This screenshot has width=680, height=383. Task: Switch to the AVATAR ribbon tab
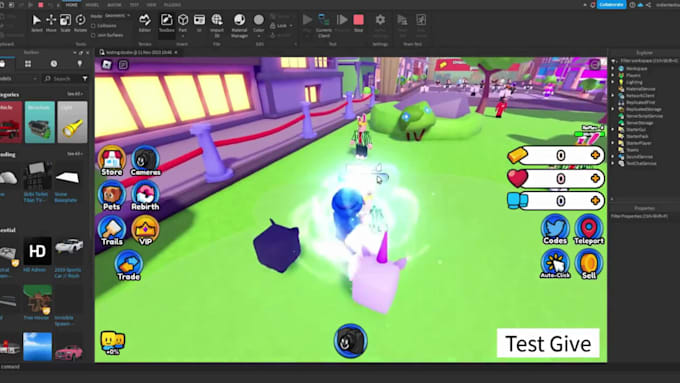pyautogui.click(x=114, y=5)
